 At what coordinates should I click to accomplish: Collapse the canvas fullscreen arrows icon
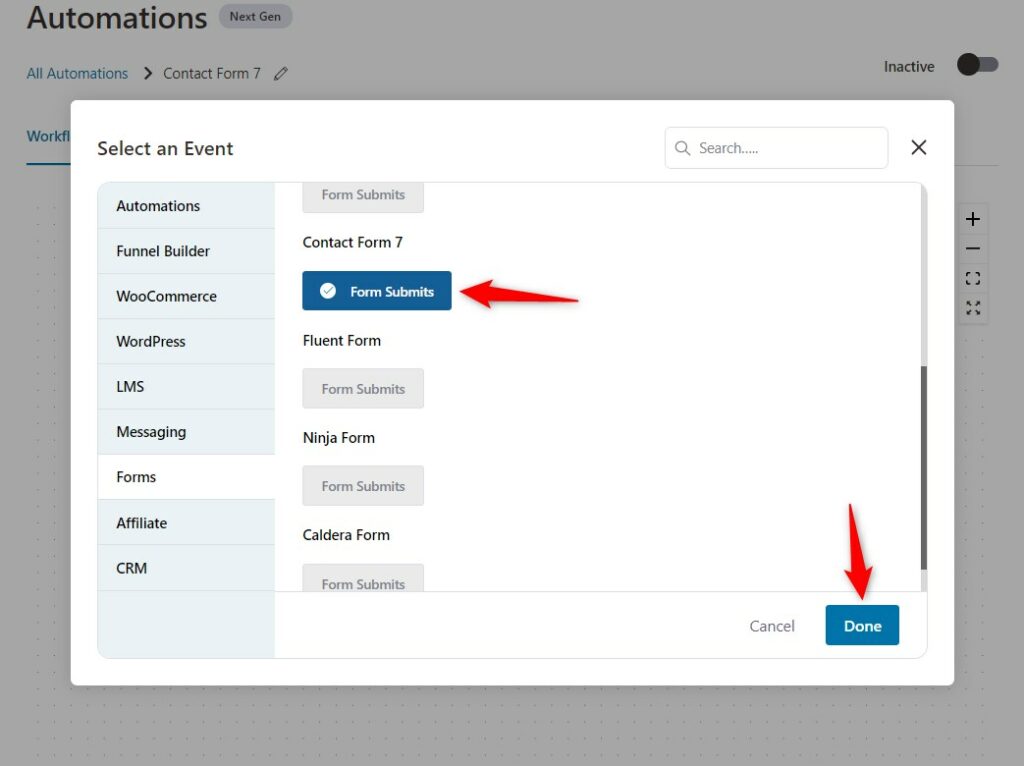972,308
